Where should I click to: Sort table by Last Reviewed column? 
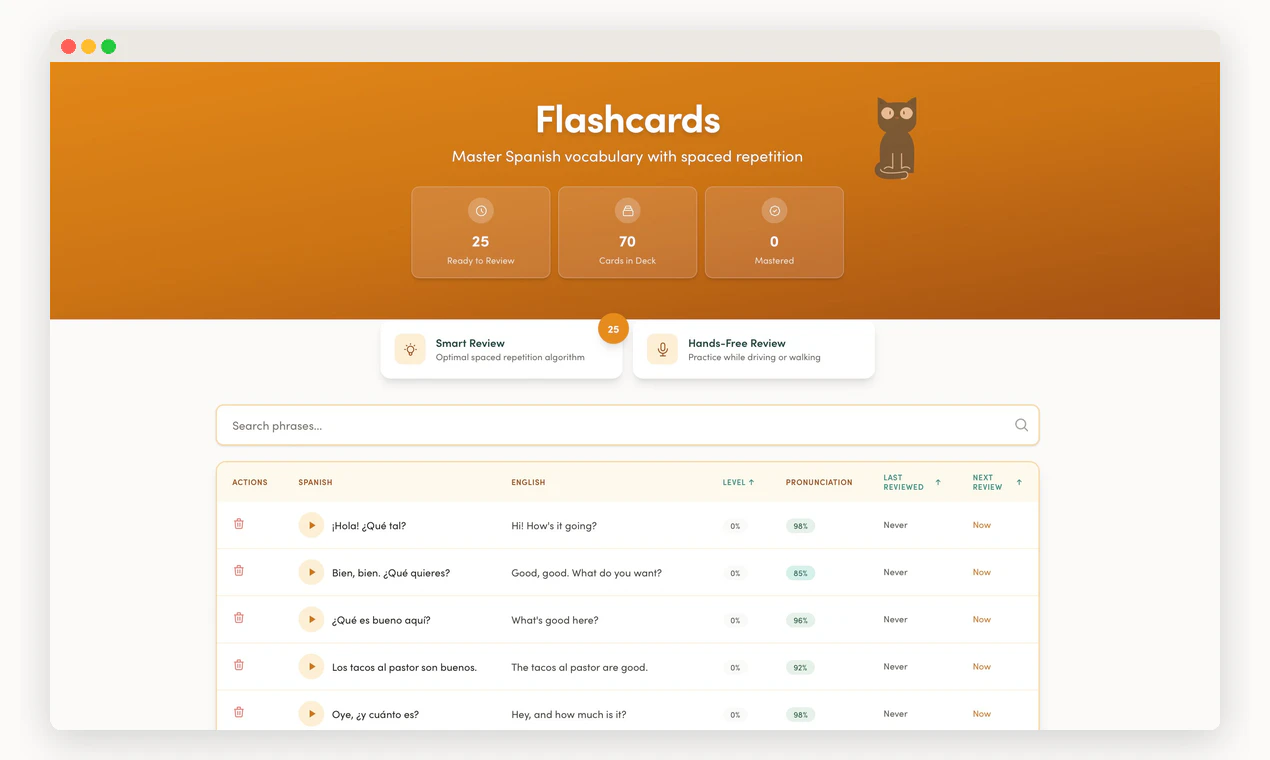tap(911, 482)
